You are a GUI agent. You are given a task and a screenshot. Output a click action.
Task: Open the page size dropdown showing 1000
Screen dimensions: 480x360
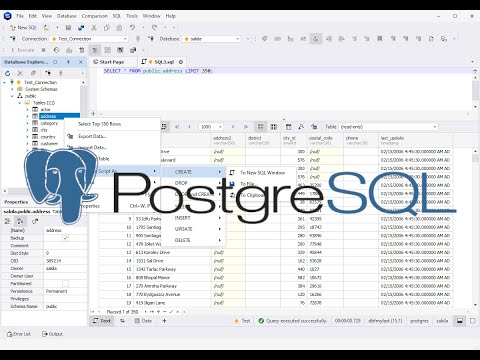[211, 127]
